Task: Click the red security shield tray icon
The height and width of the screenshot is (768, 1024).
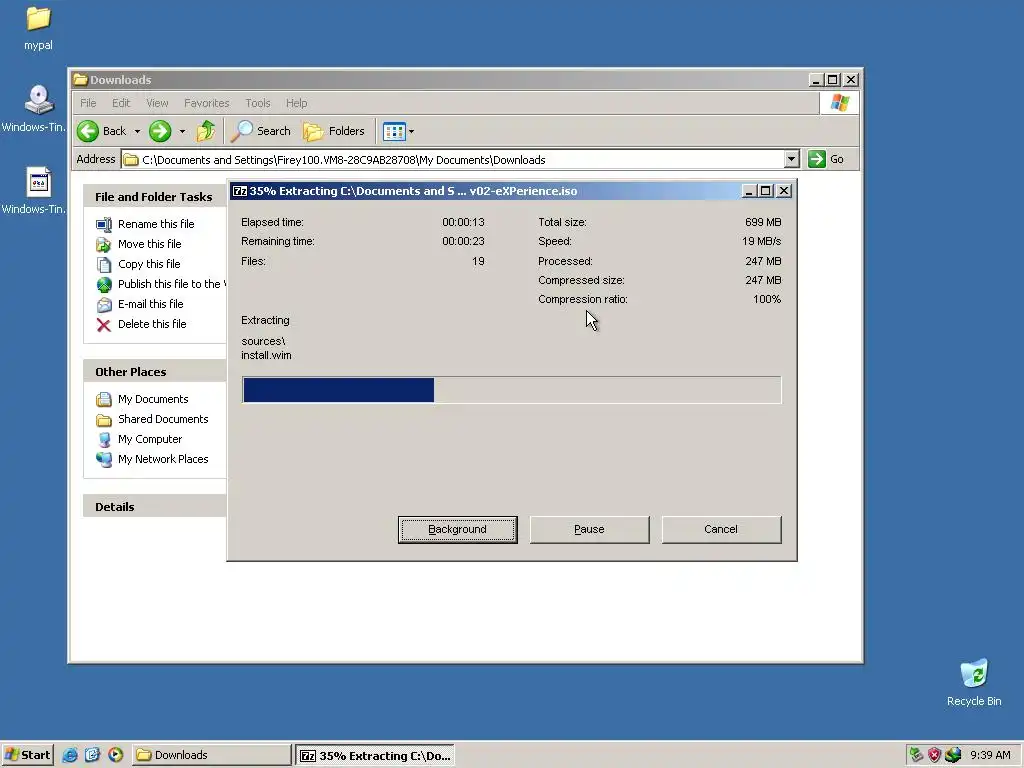Action: tap(935, 755)
